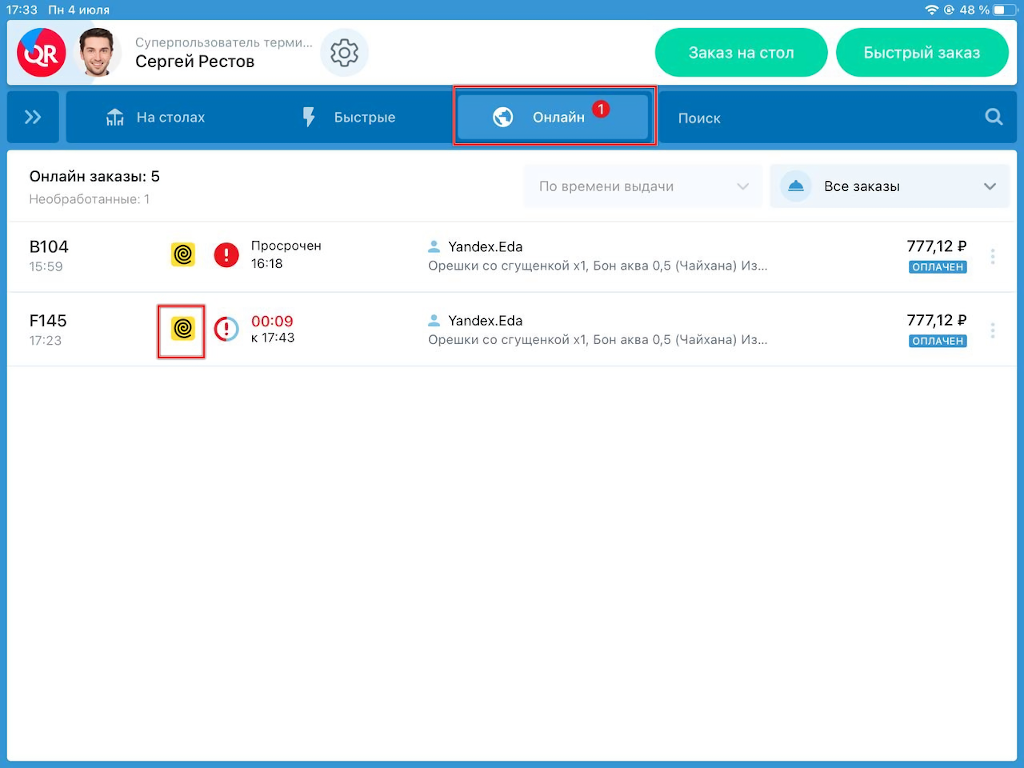Click B104 order items description text

click(x=598, y=266)
